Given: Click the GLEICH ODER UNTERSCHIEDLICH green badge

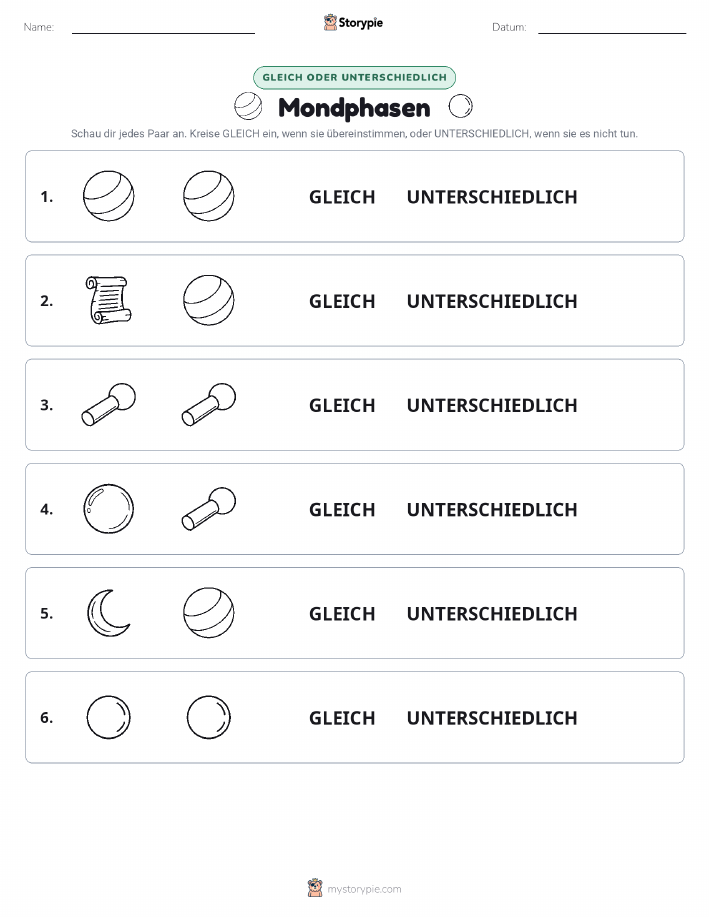Looking at the screenshot, I should tap(354, 77).
